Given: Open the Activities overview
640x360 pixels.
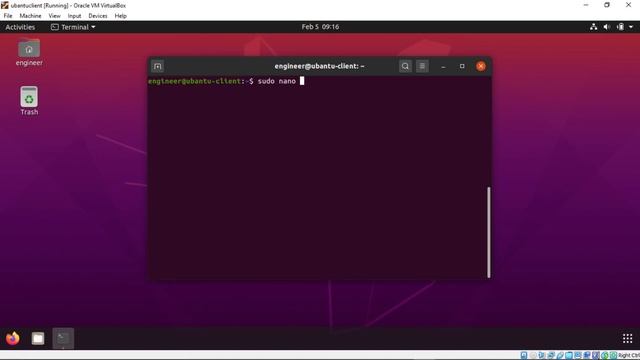Looking at the screenshot, I should [20, 27].
